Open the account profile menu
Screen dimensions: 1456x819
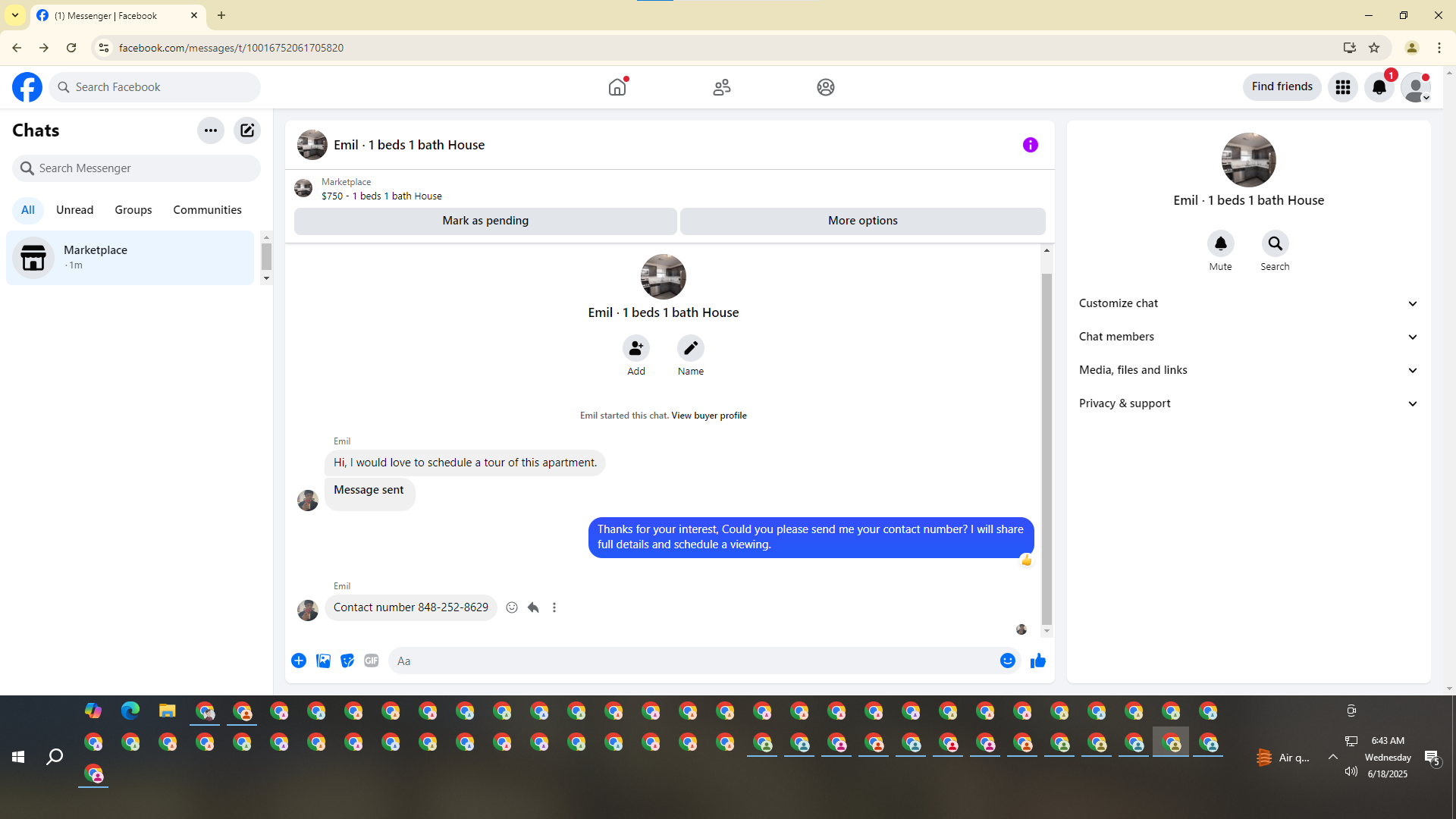(1416, 87)
